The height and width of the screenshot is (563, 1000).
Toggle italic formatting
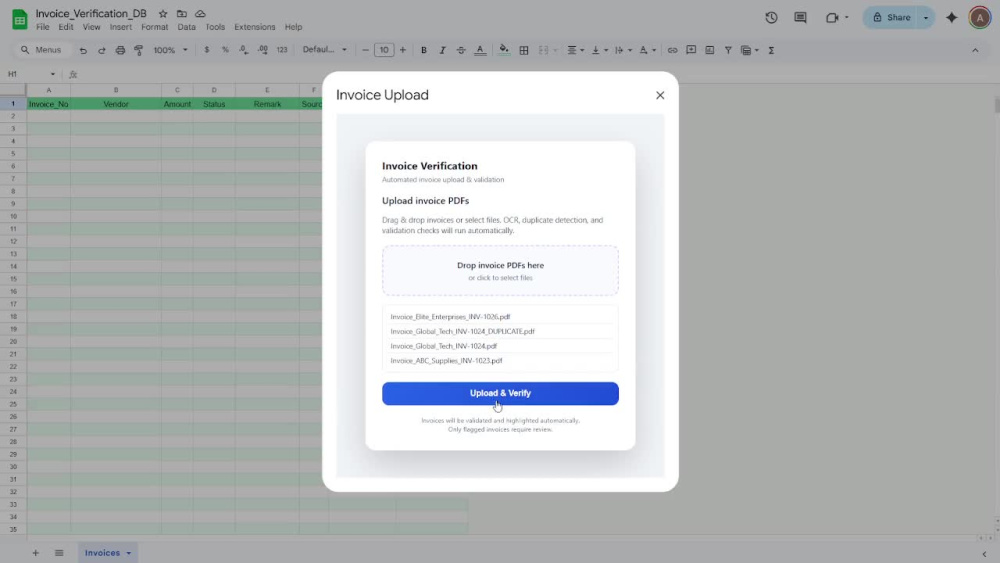[x=442, y=50]
